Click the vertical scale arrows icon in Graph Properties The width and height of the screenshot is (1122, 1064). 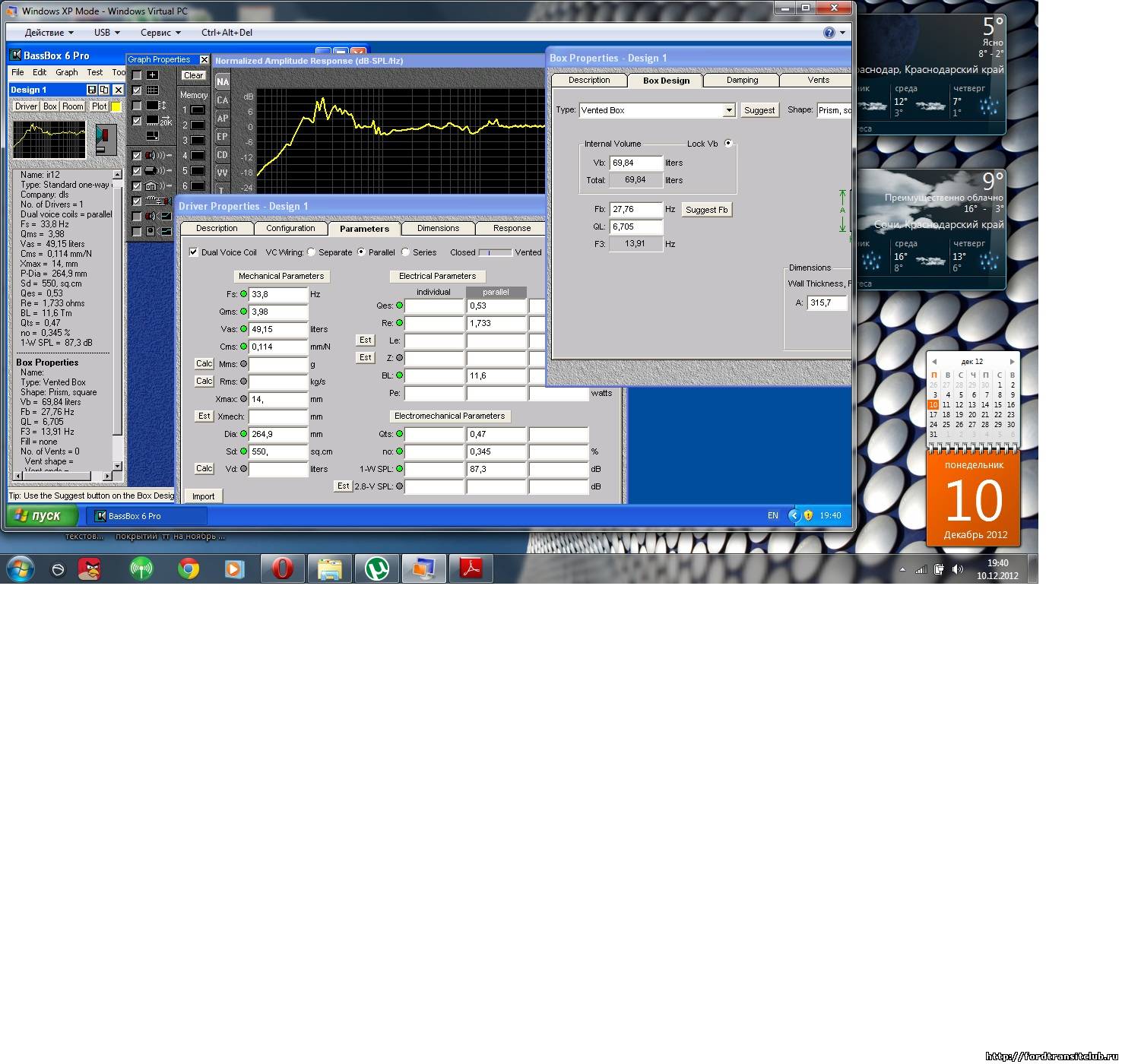[156, 106]
